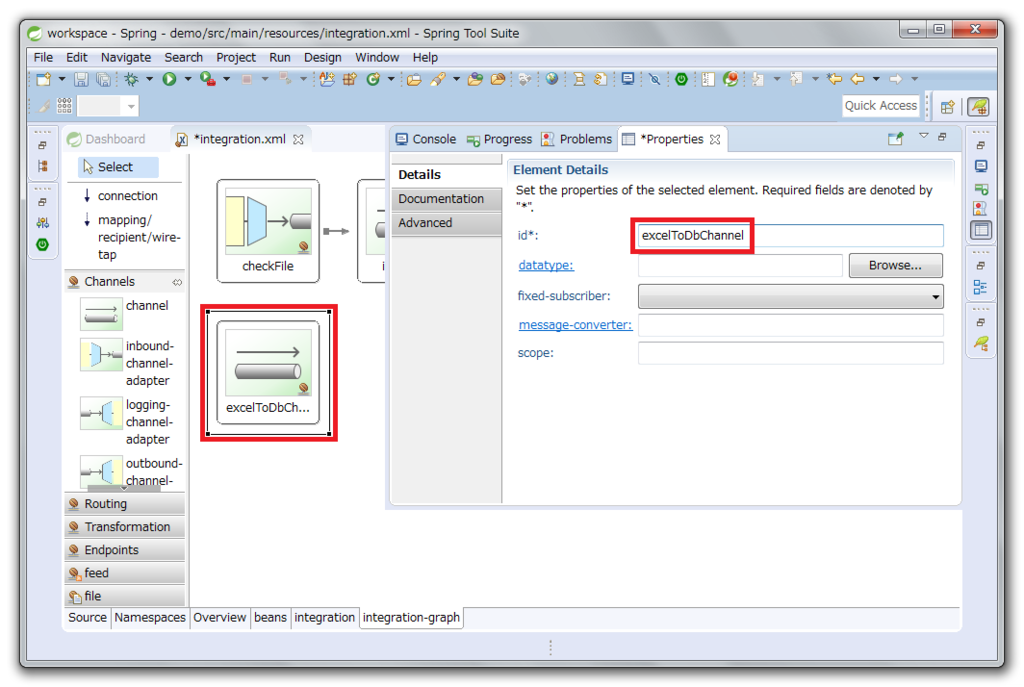Expand the Routing palette drawer

tap(125, 503)
